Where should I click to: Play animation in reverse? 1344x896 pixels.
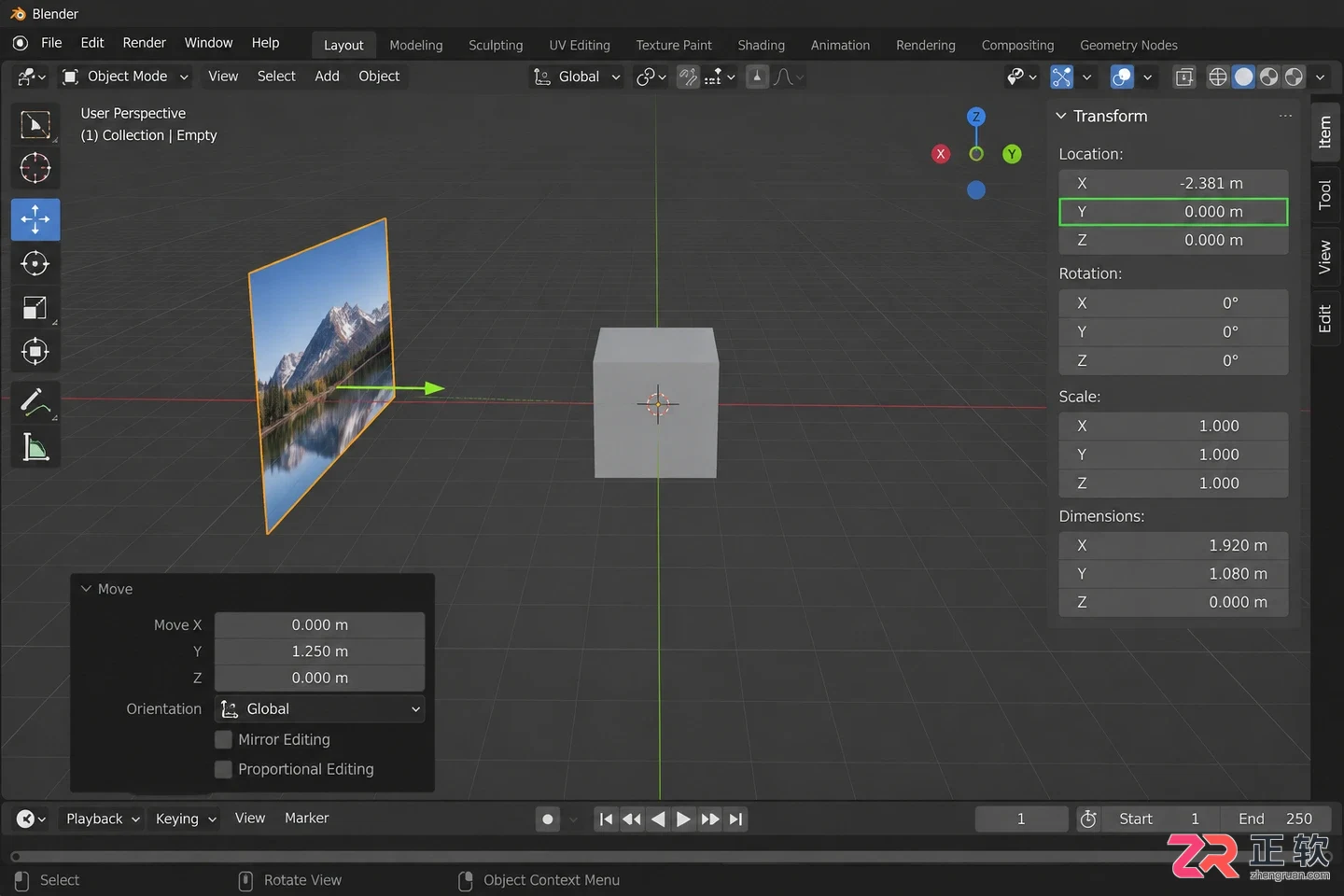click(658, 819)
